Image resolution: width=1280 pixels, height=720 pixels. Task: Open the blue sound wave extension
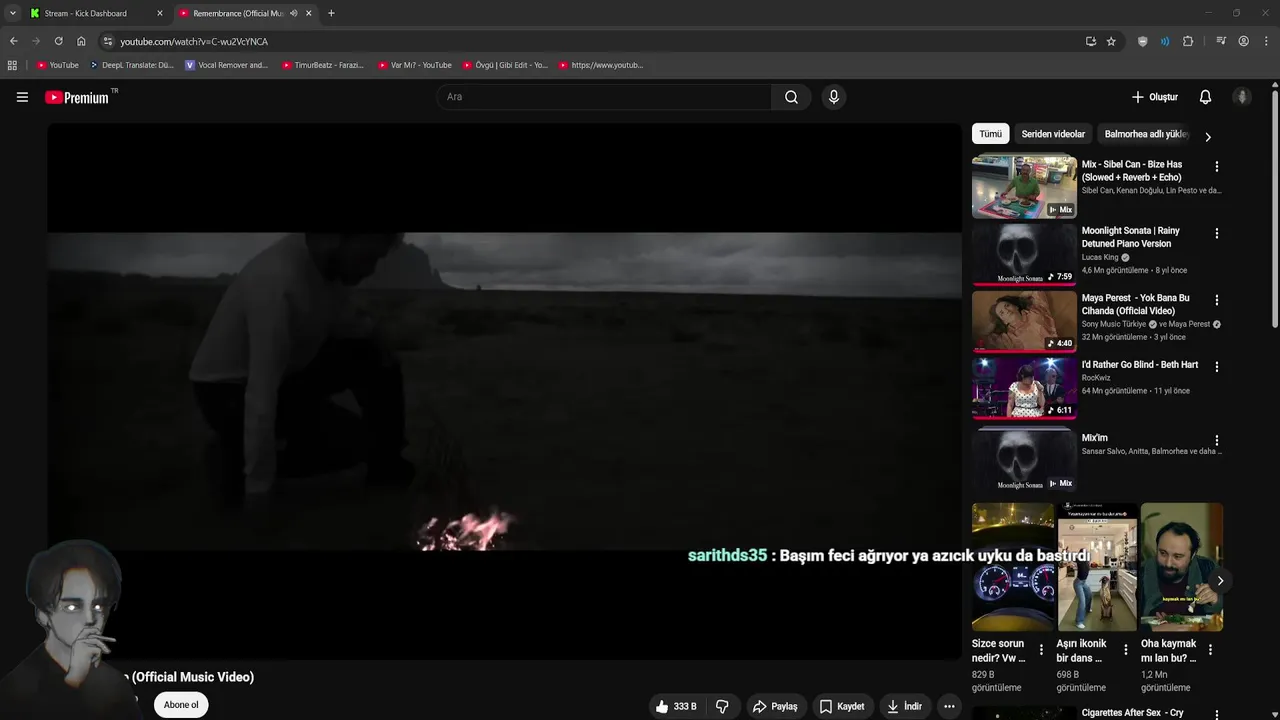pos(1165,41)
